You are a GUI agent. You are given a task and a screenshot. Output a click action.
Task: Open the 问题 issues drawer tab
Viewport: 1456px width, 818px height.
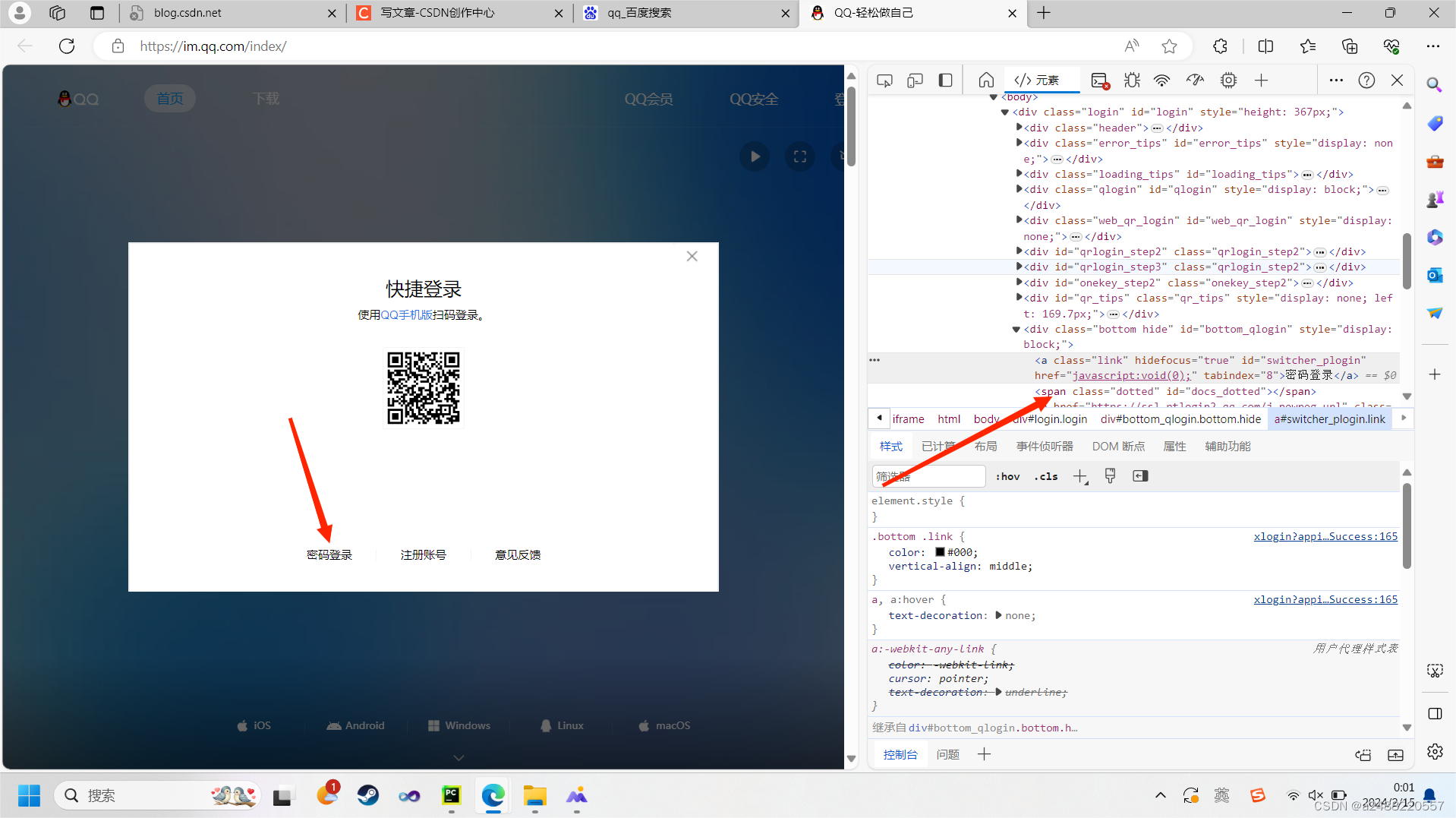(947, 754)
